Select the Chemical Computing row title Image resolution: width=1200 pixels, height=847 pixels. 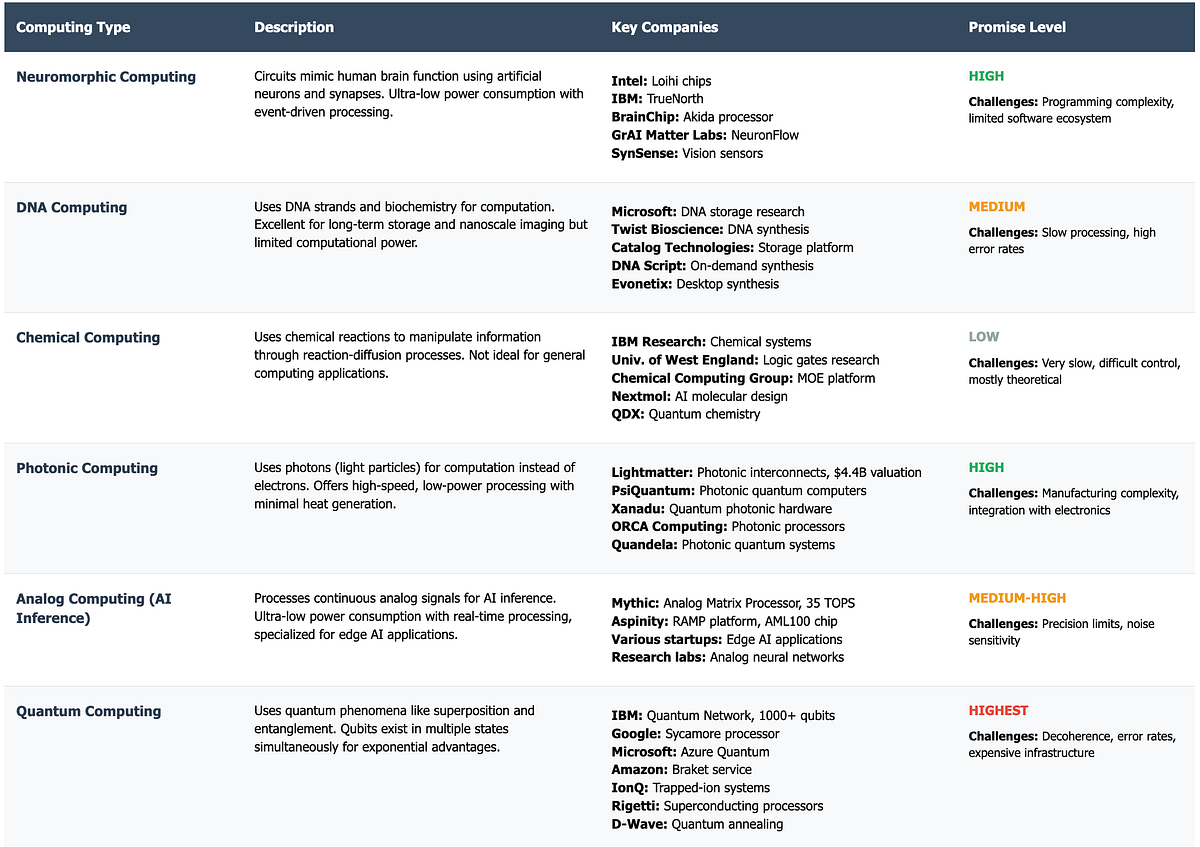tap(88, 338)
